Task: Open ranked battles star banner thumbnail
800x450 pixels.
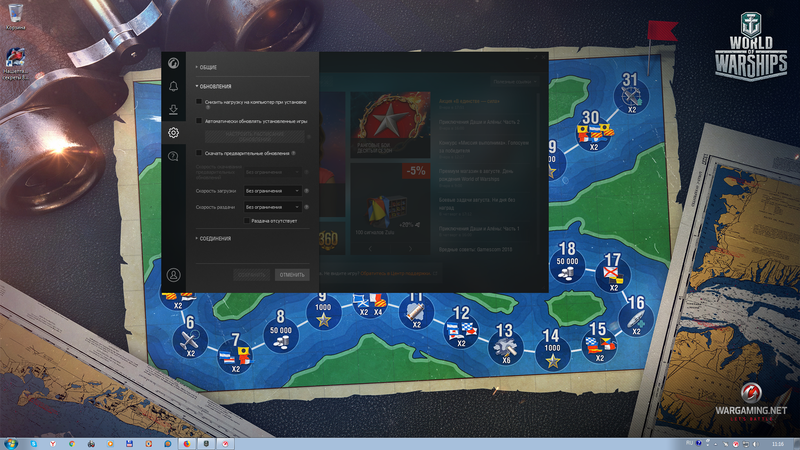Action: click(x=390, y=124)
